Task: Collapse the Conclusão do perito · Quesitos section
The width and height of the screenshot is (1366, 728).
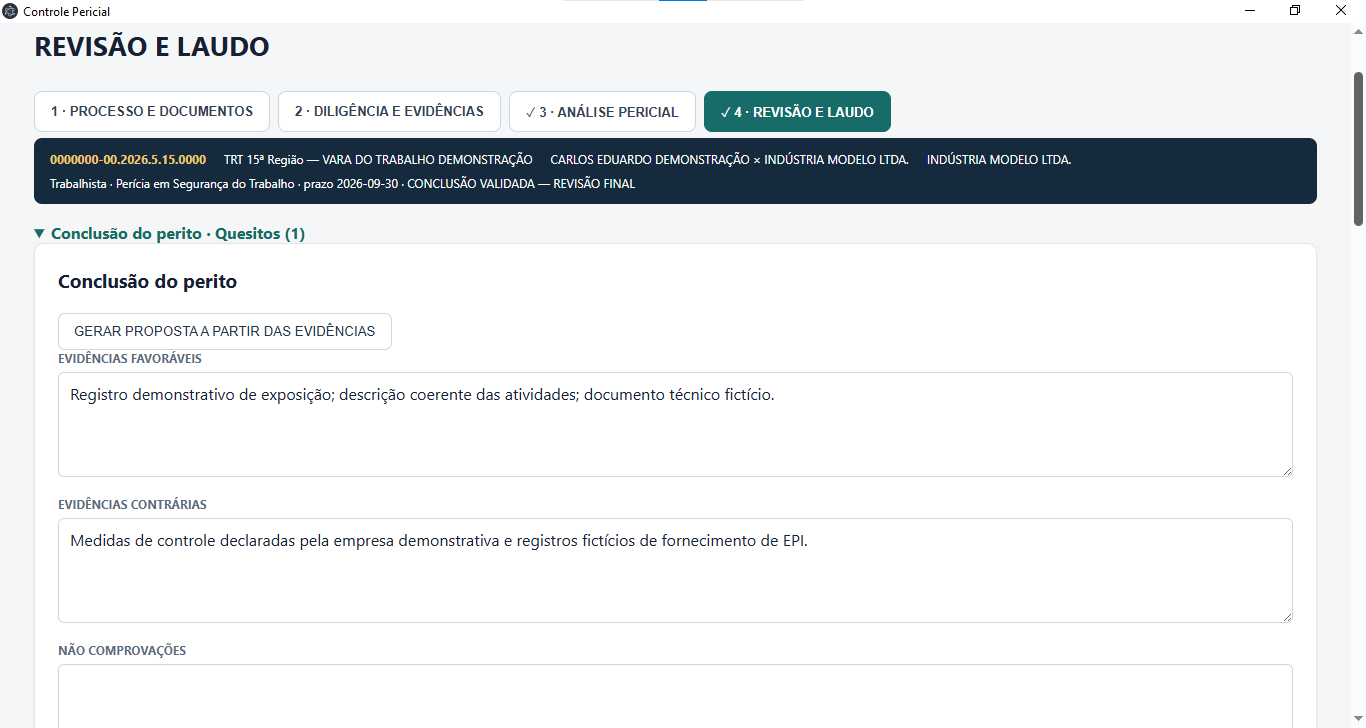Action: pos(170,234)
